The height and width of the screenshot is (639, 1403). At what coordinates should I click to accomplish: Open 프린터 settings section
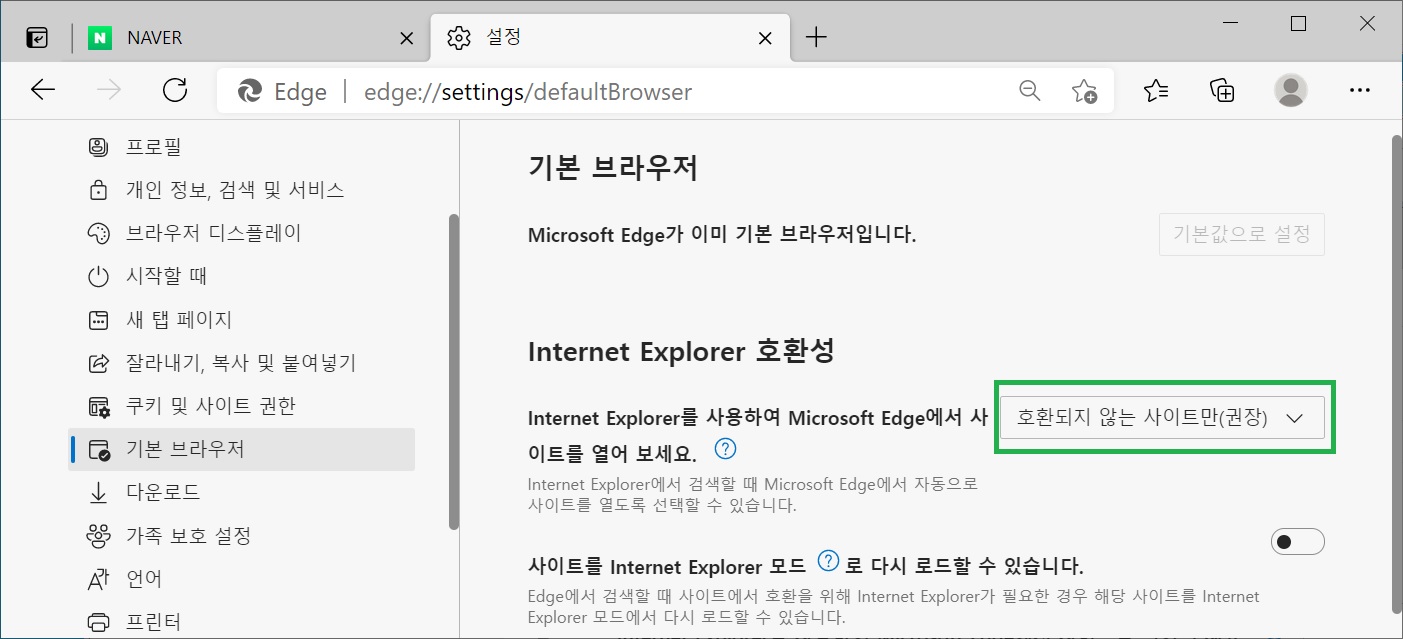click(241, 621)
